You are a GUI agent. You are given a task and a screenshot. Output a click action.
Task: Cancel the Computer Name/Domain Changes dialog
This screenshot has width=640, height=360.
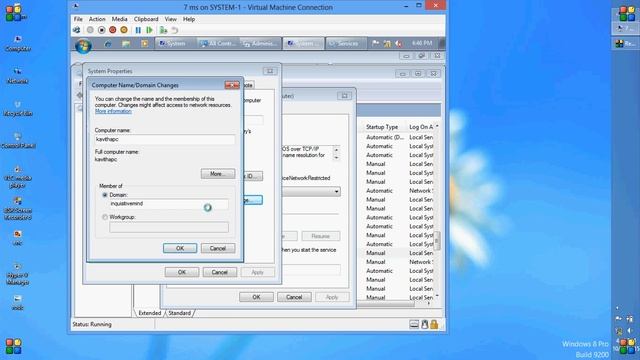pos(218,248)
